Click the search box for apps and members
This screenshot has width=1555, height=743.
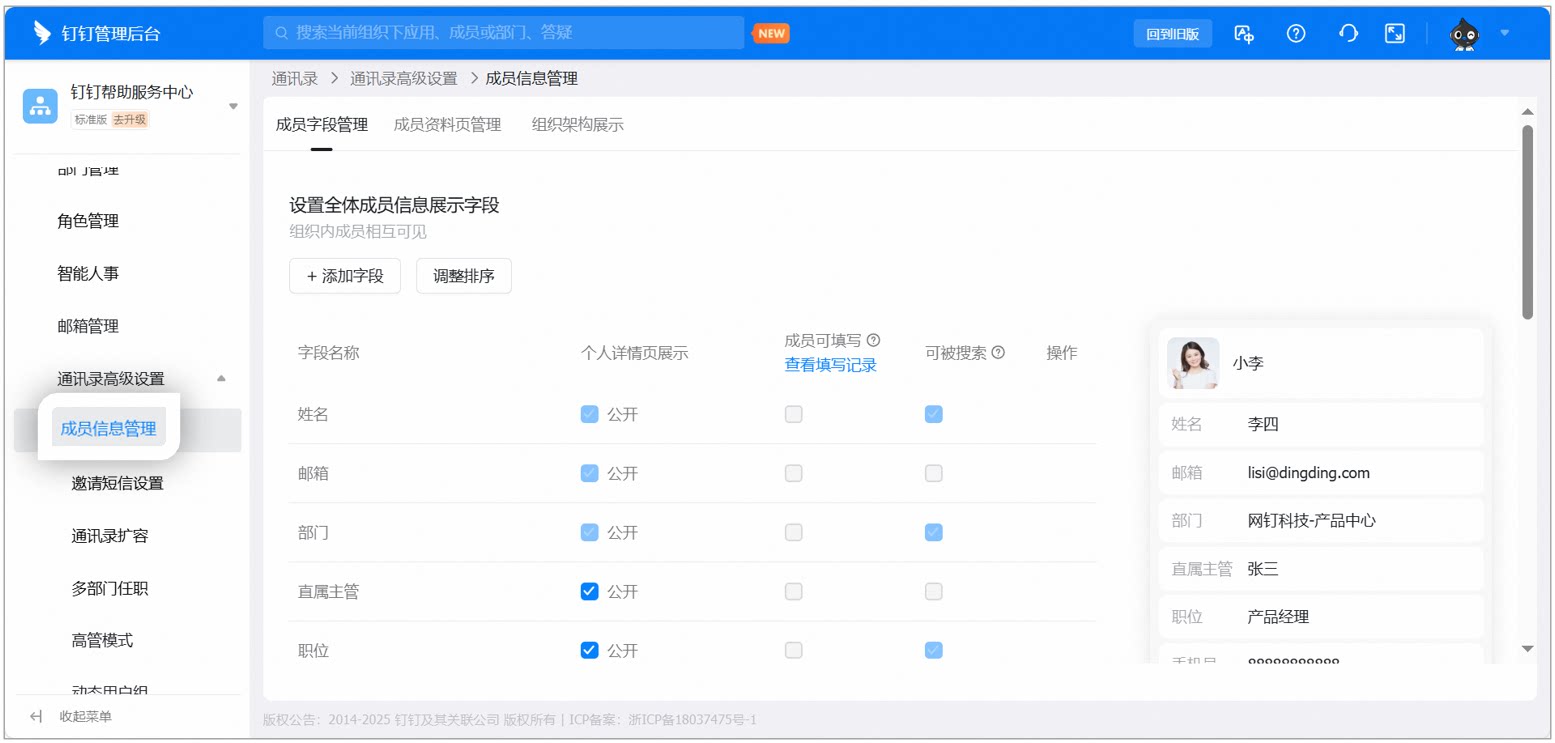[504, 33]
